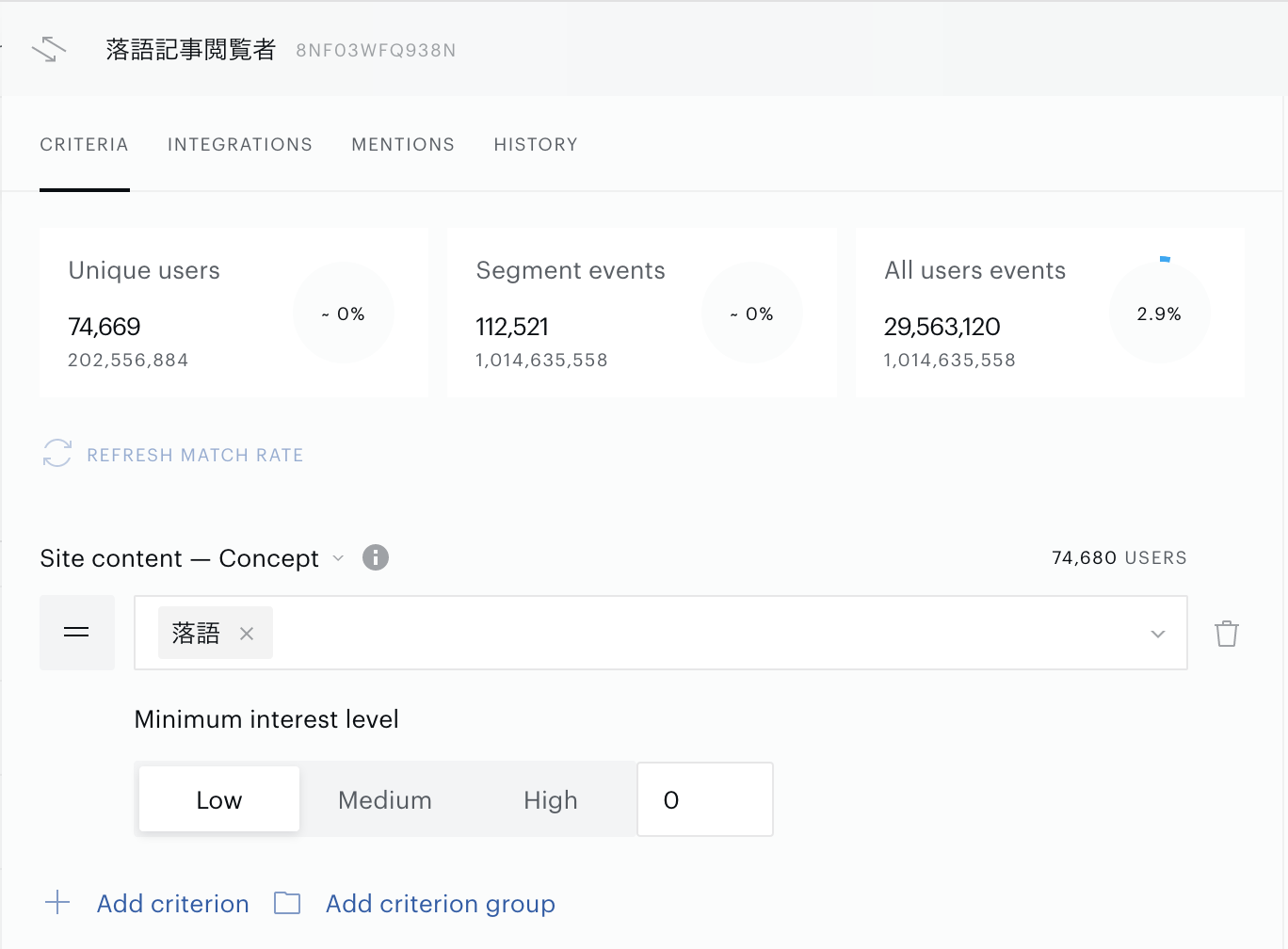Click the Add criterion group link
1288x949 pixels.
pyautogui.click(x=441, y=904)
